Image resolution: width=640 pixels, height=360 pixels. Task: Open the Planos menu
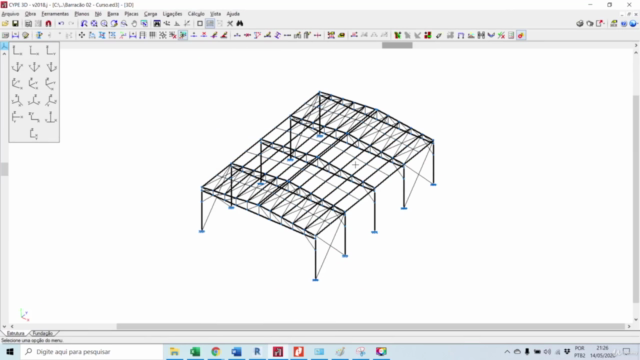click(x=82, y=14)
